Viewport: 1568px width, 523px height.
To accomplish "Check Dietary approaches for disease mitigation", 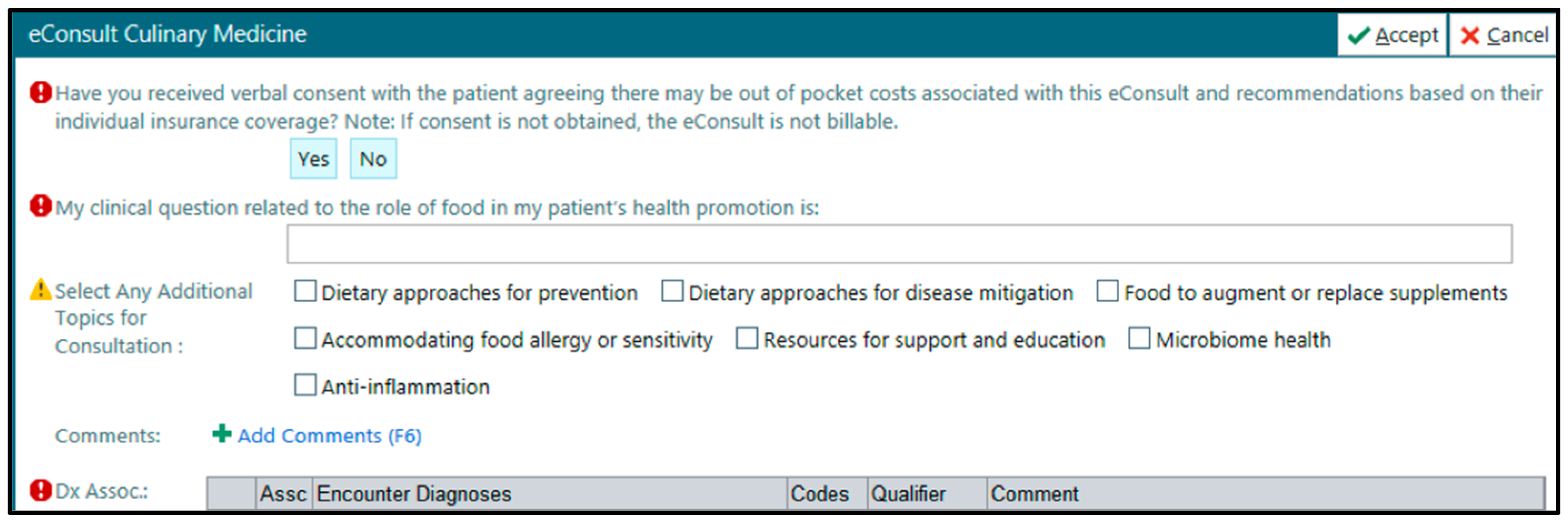I will tap(672, 291).
